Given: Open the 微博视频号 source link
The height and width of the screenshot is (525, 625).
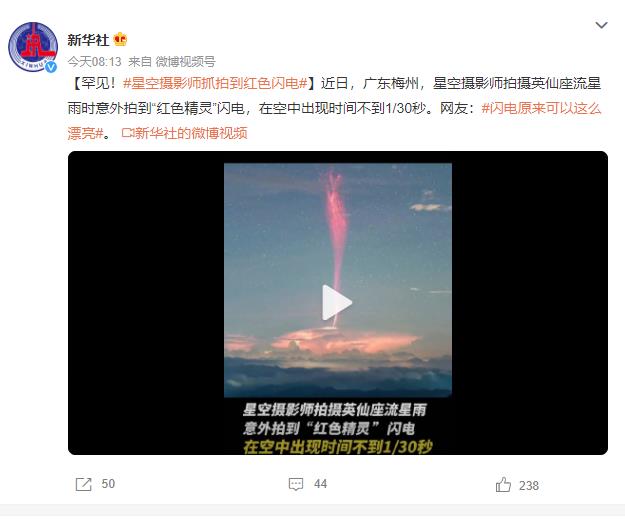Looking at the screenshot, I should pos(185,61).
